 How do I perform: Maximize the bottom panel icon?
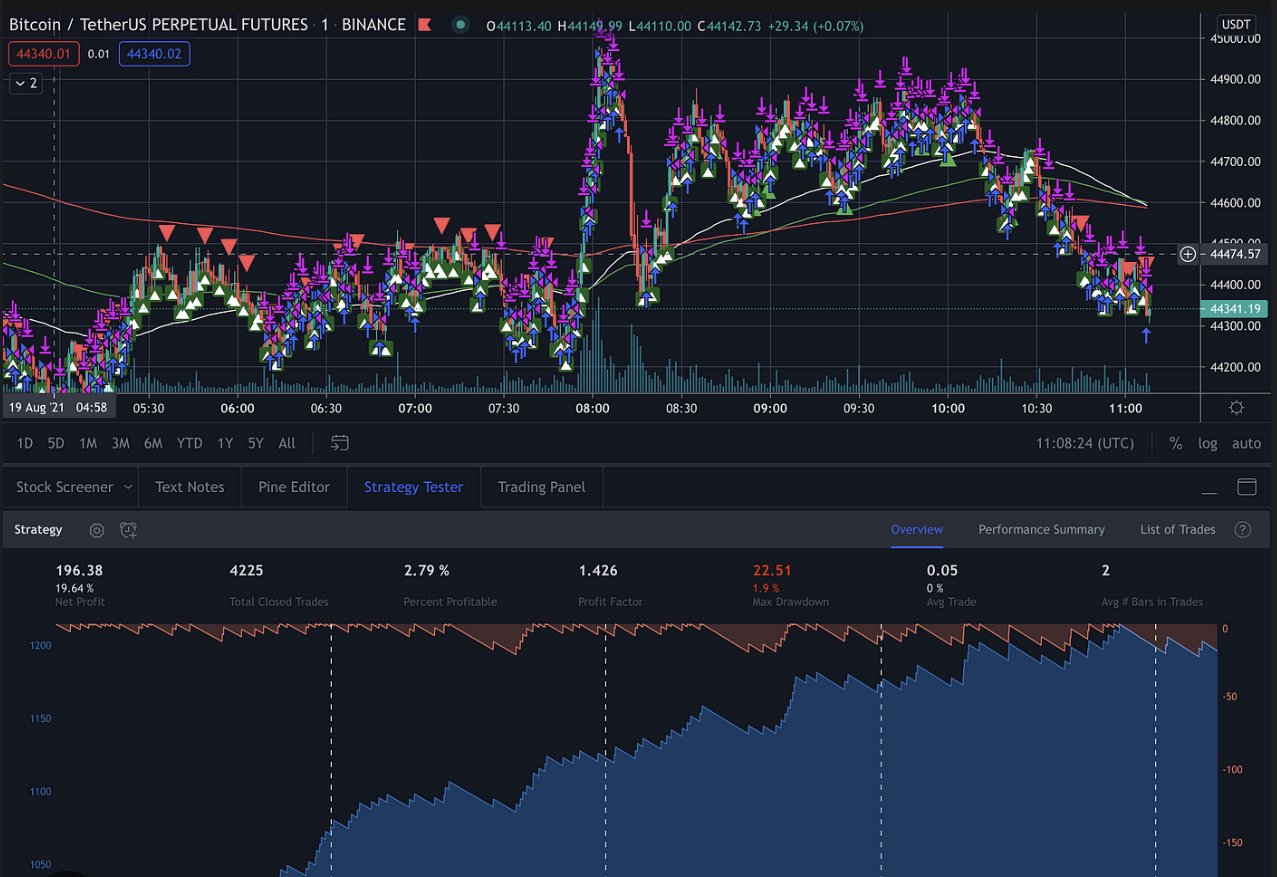(1247, 487)
